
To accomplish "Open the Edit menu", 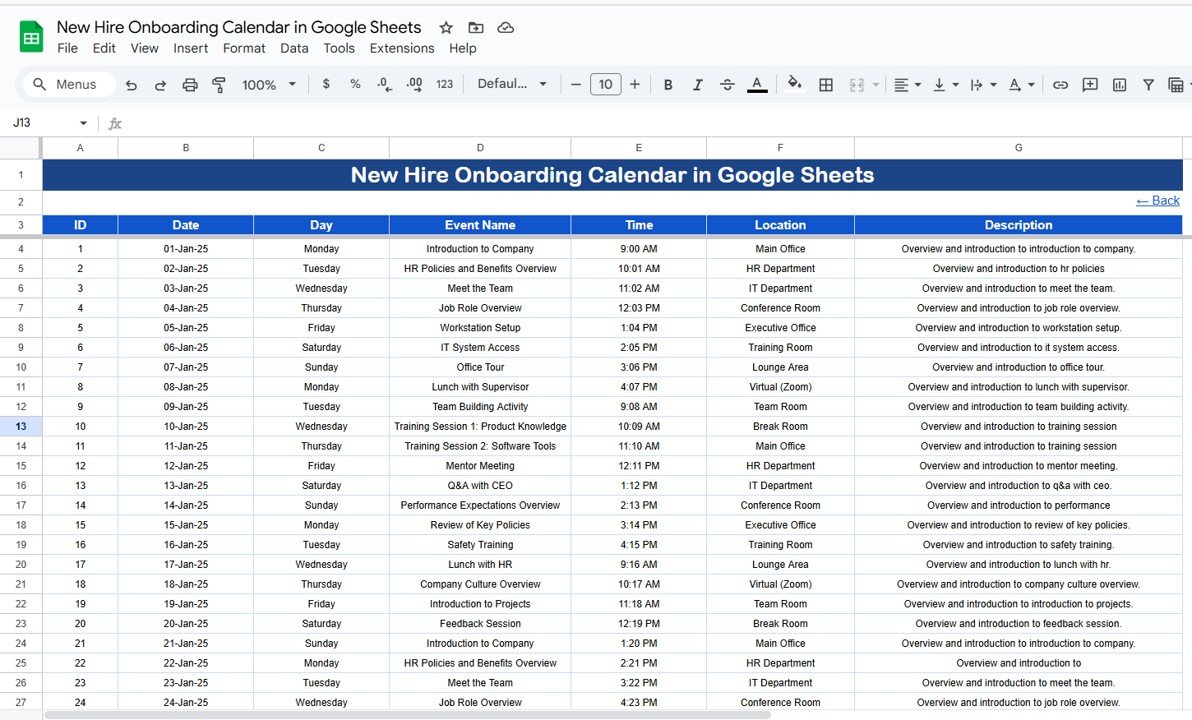I will point(104,49).
